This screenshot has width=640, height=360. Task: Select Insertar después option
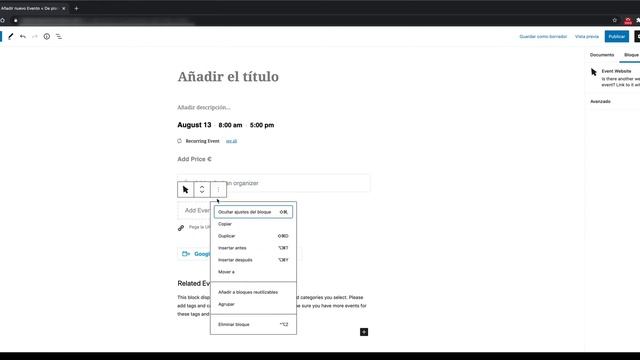coord(253,260)
